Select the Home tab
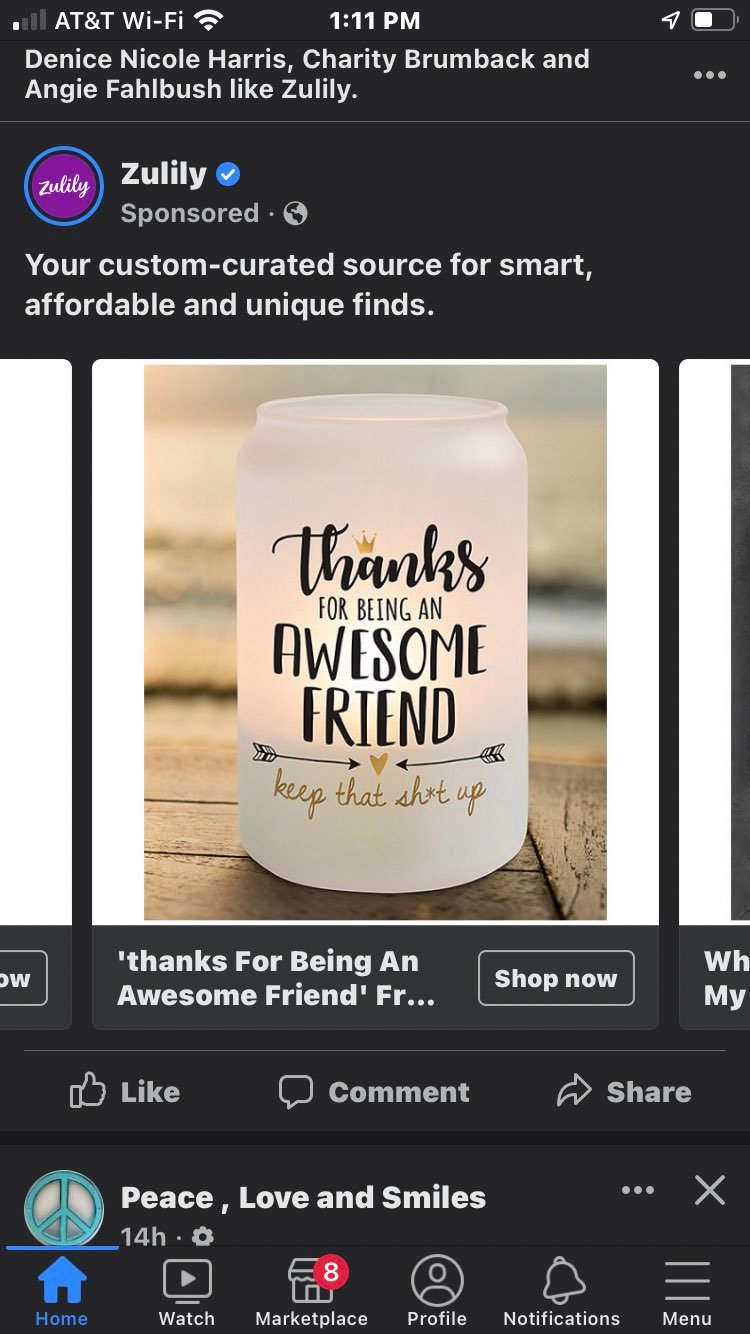The height and width of the screenshot is (1334, 750). pyautogui.click(x=62, y=1291)
